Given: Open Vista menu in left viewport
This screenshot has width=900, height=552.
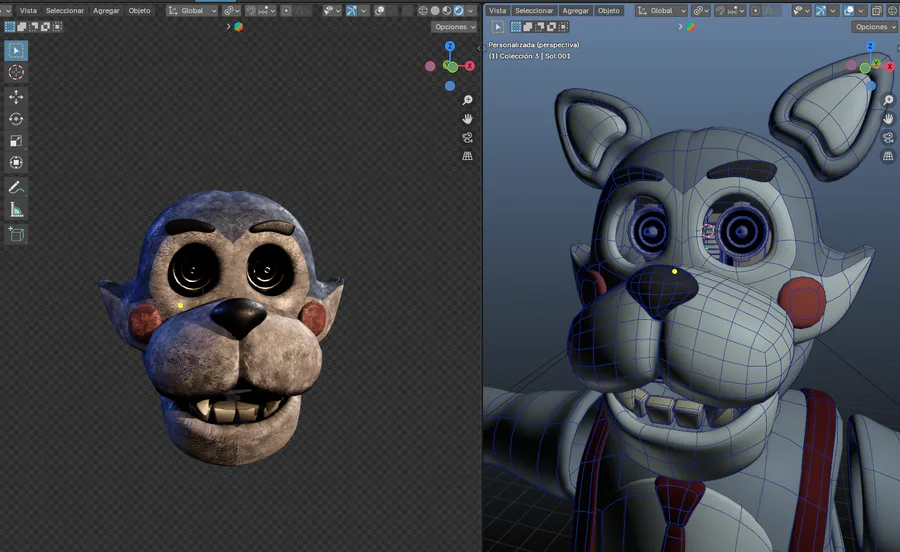Looking at the screenshot, I should 28,10.
